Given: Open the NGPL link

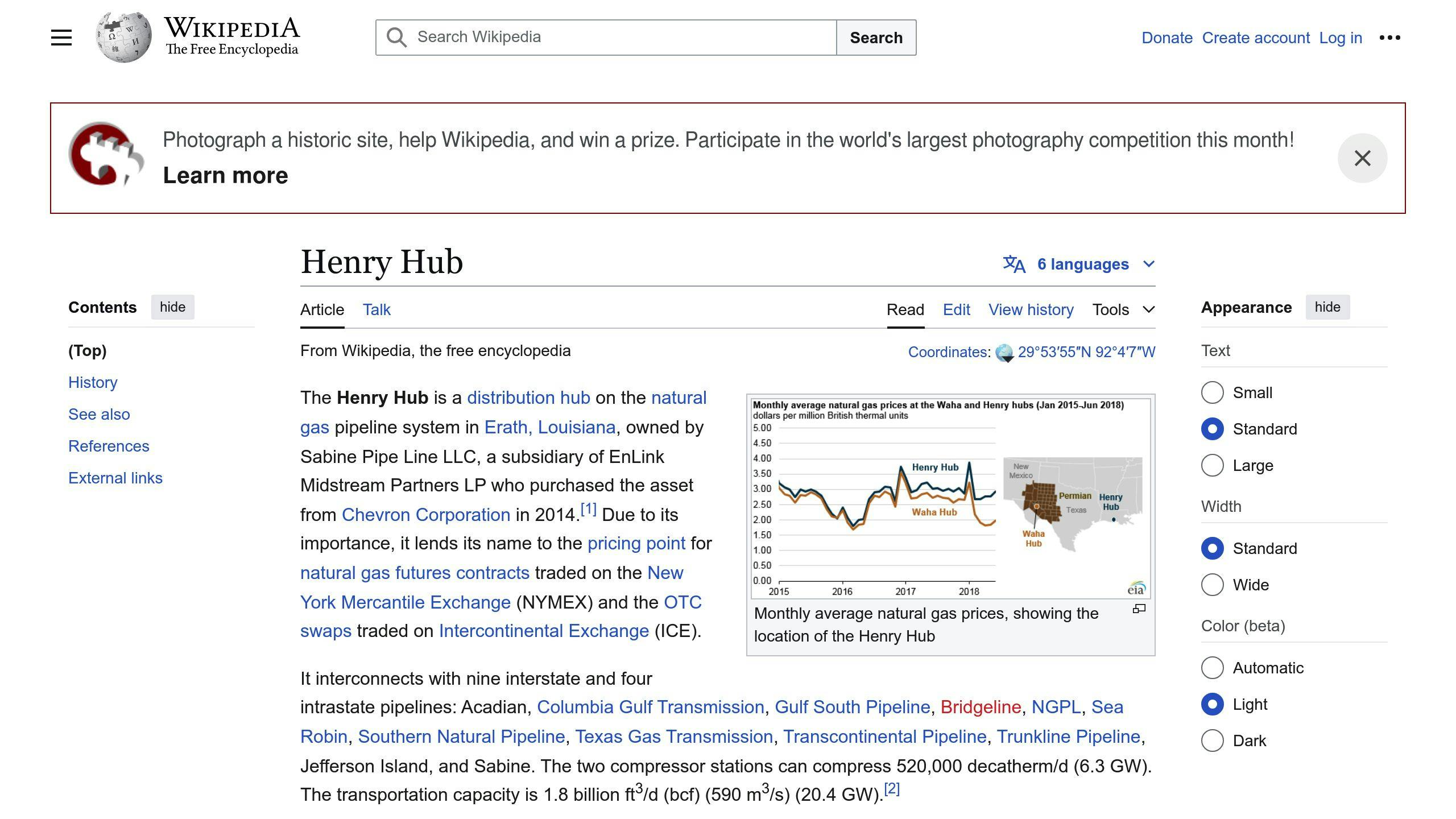Looking at the screenshot, I should (1056, 707).
